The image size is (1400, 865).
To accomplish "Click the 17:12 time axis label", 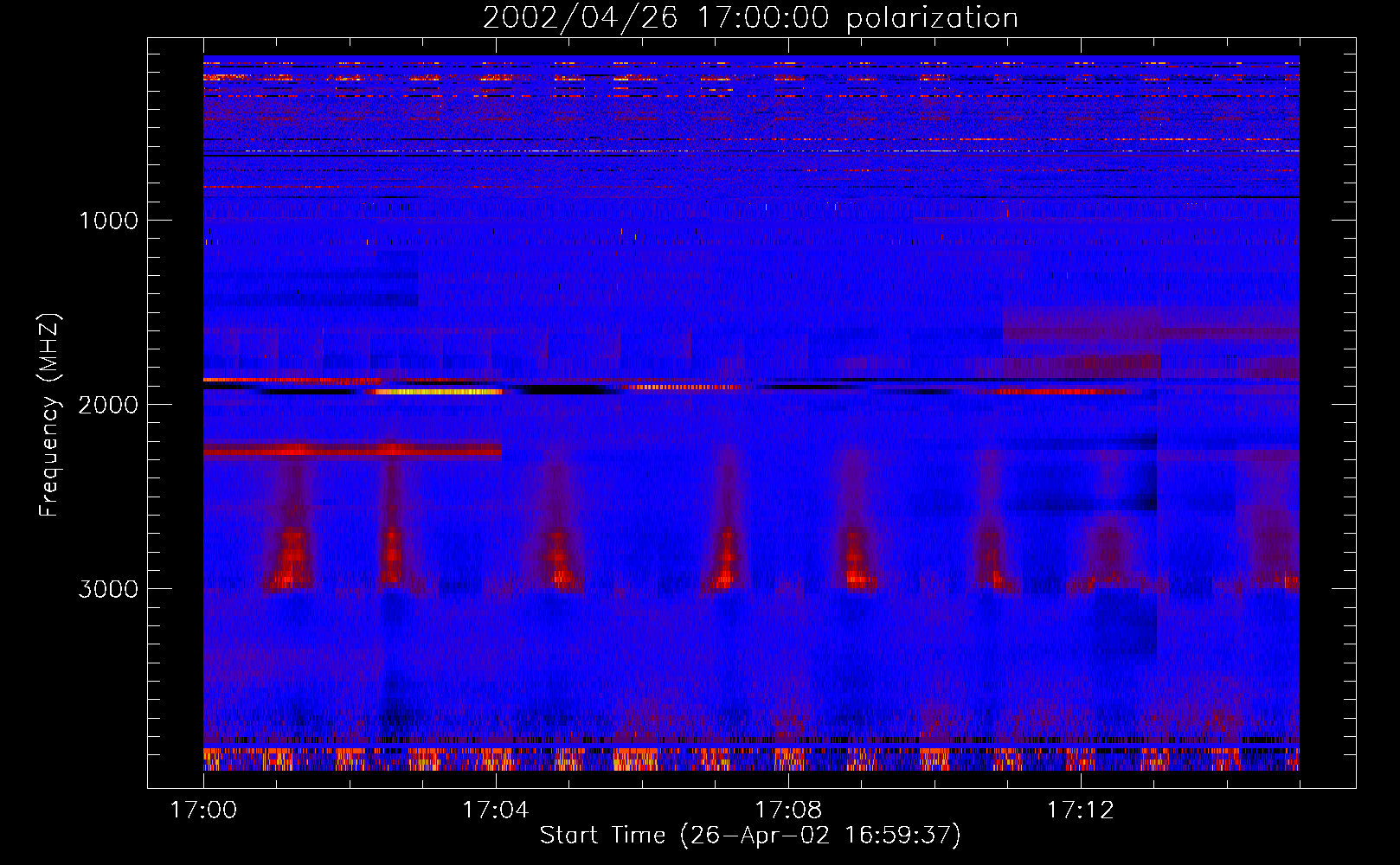I will click(x=1081, y=811).
